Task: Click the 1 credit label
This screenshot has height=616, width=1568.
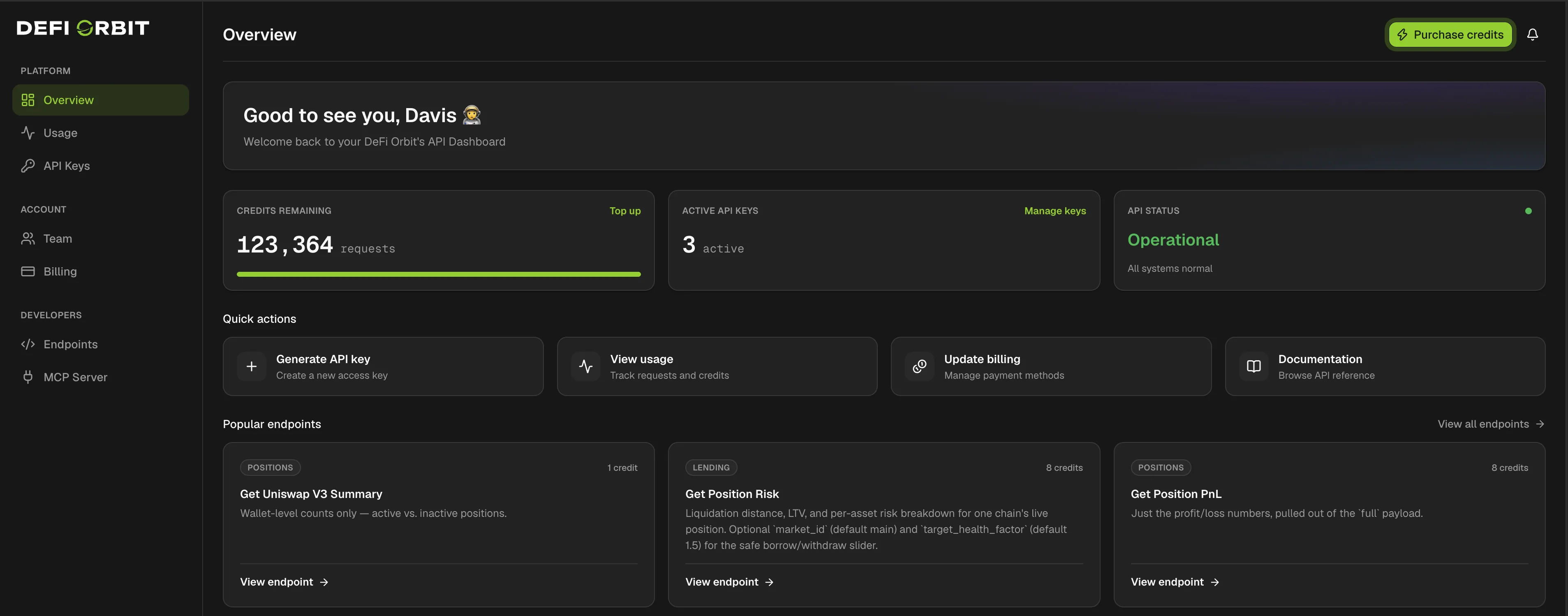Action: (x=622, y=468)
